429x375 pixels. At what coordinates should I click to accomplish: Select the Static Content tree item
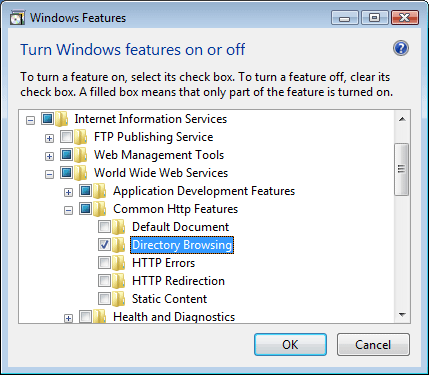click(169, 299)
